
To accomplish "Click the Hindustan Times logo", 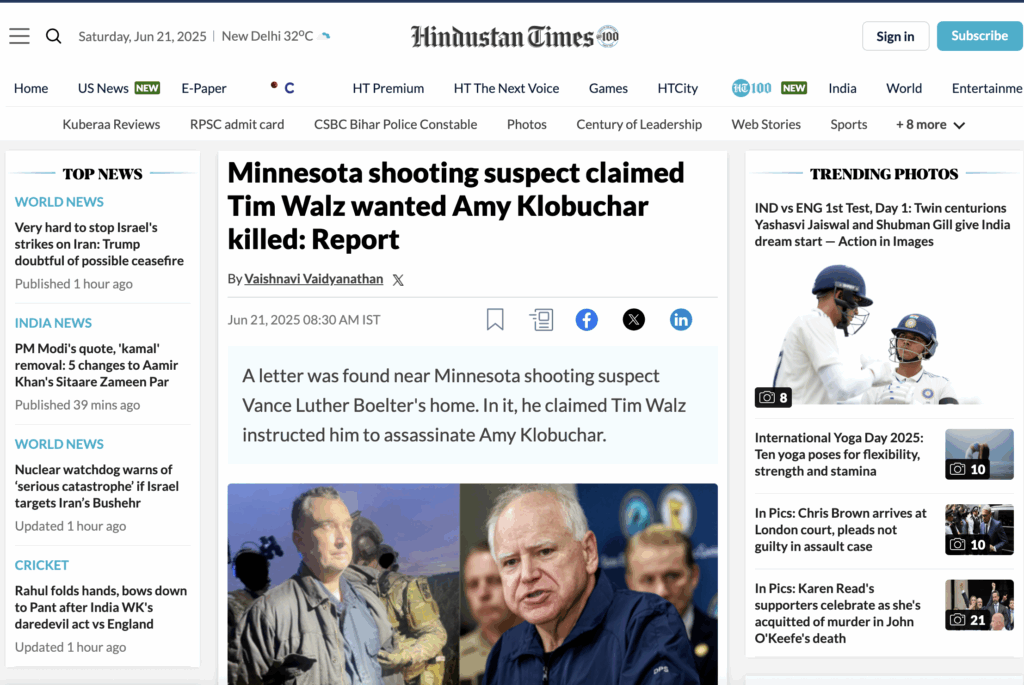I will 515,37.
